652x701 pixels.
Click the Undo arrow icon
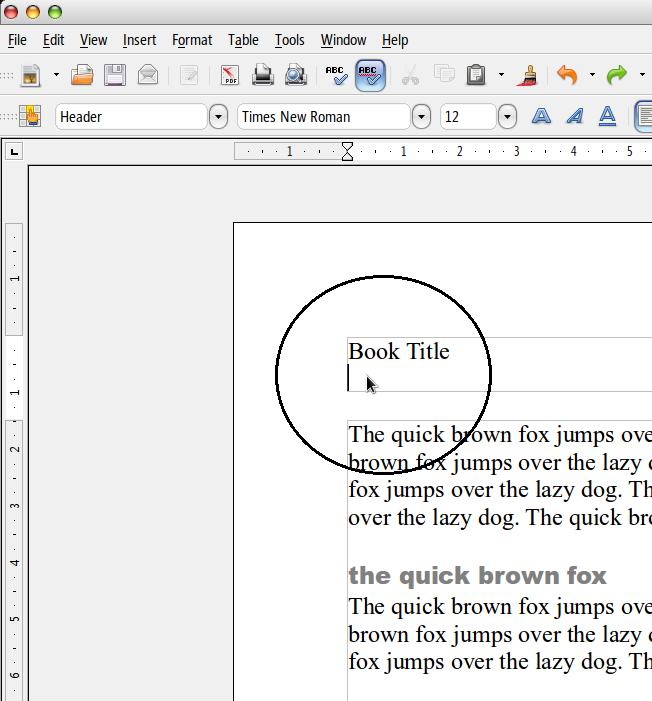click(x=568, y=75)
